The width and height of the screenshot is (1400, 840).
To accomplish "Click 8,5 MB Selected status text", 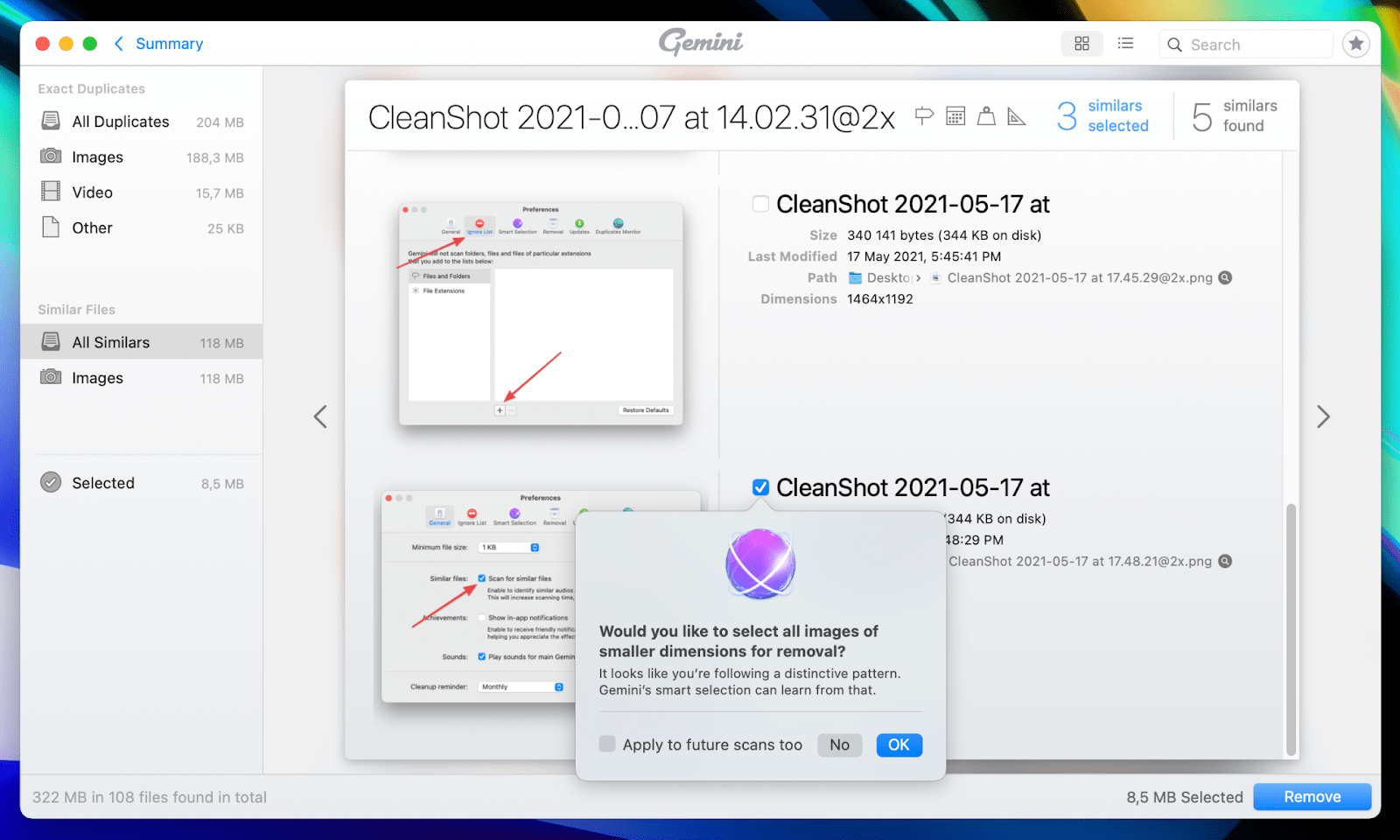I will (x=1185, y=797).
